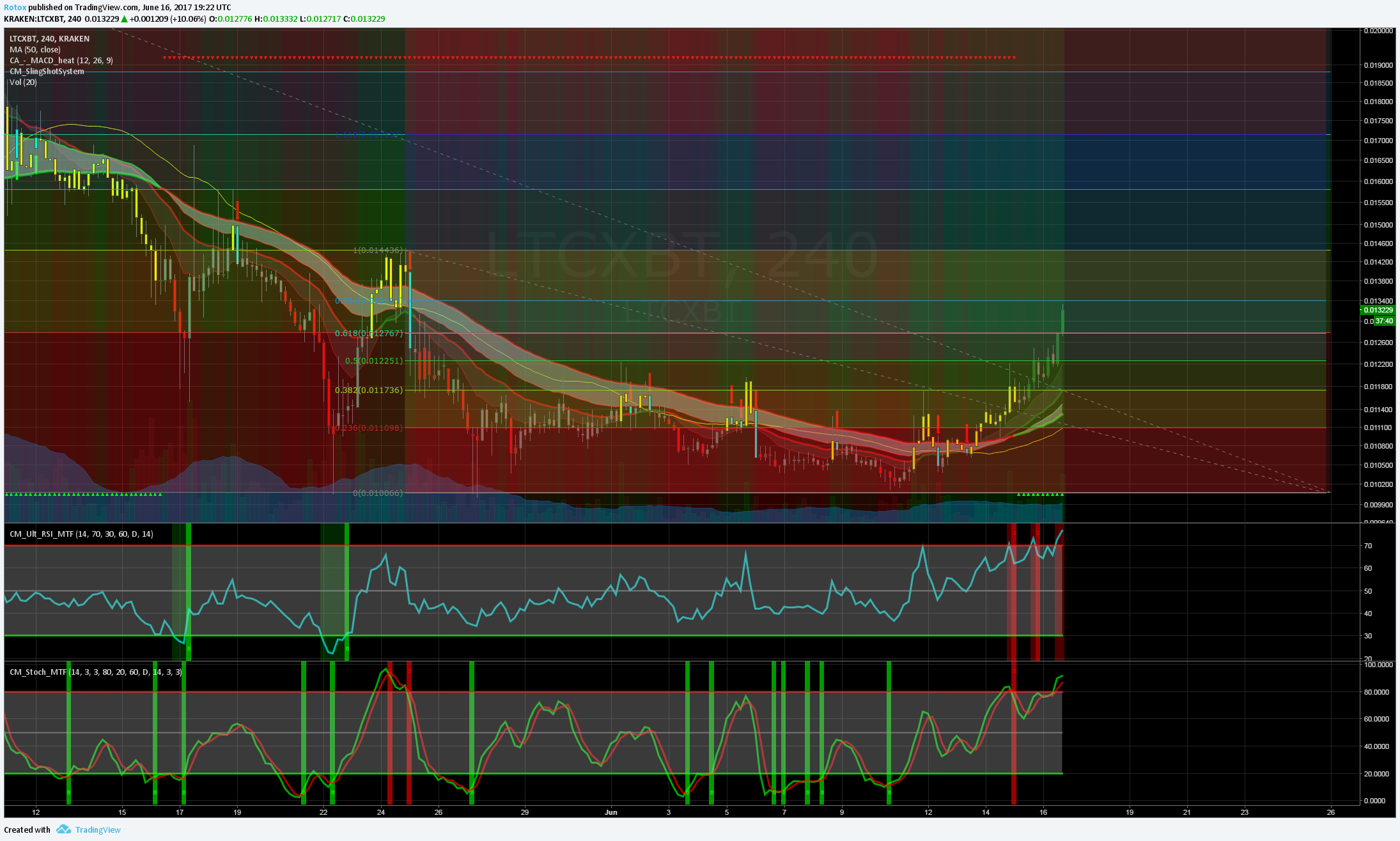1400x841 pixels.
Task: Click the 12 date label at the time axis start
Action: click(36, 812)
